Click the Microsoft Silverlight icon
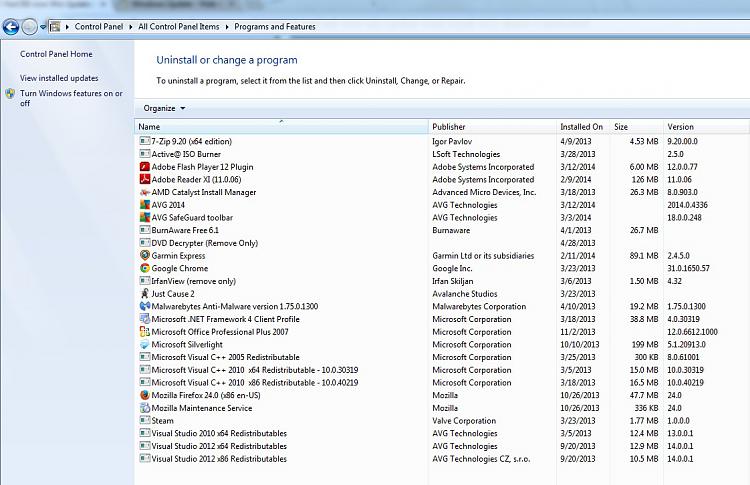750x485 pixels. [x=144, y=344]
